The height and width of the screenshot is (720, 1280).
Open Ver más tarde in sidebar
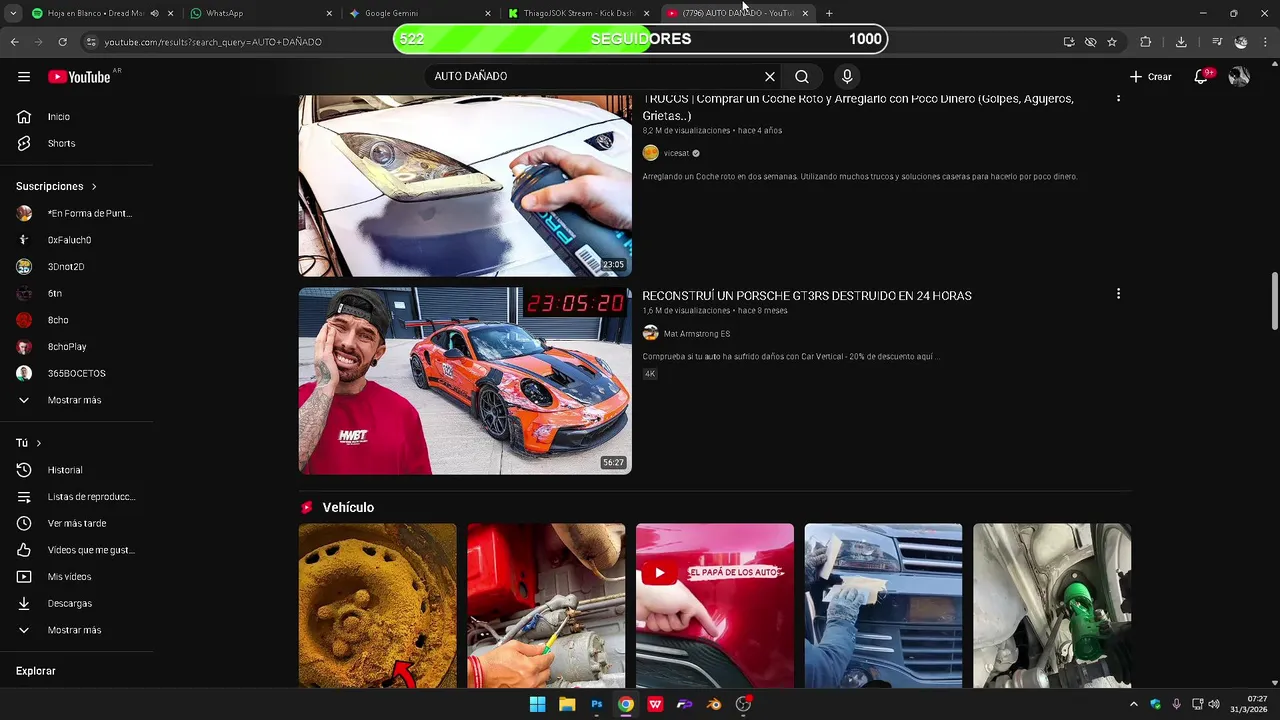pyautogui.click(x=76, y=524)
